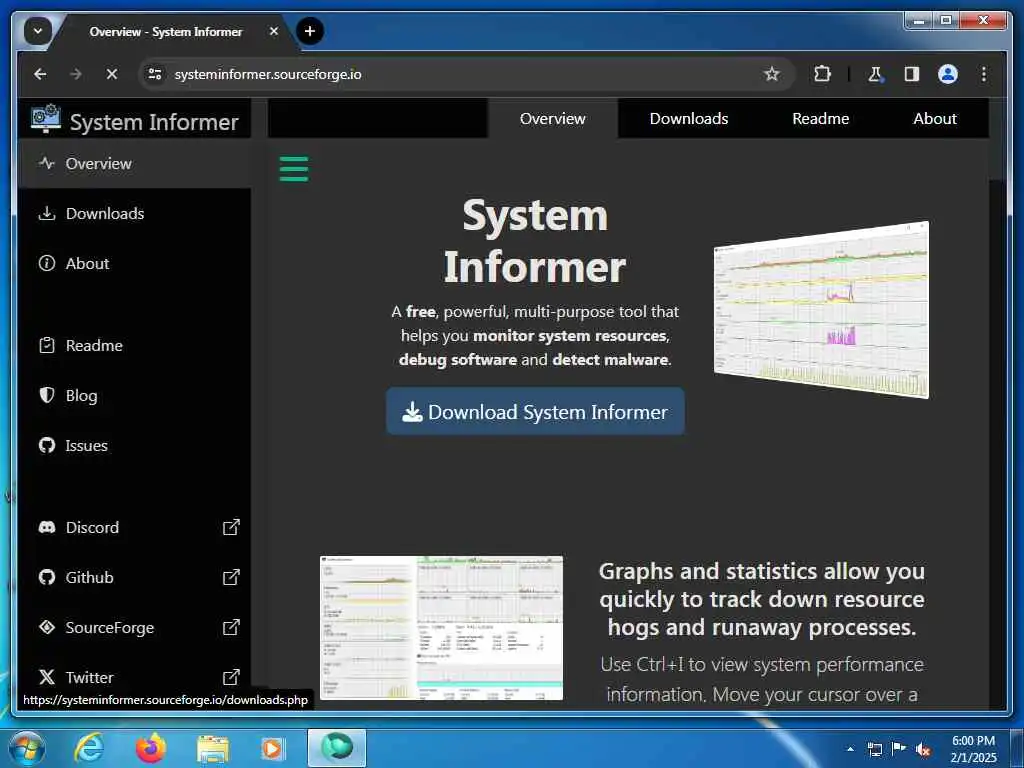Show hidden system tray icons arrow
The width and height of the screenshot is (1024, 768).
(850, 749)
